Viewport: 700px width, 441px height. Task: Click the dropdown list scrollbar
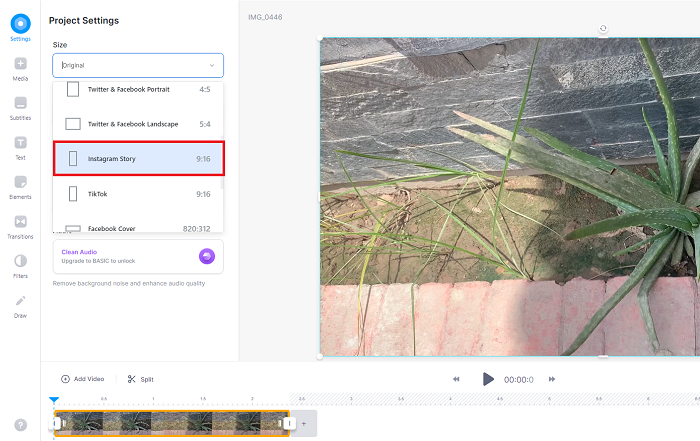point(222,163)
